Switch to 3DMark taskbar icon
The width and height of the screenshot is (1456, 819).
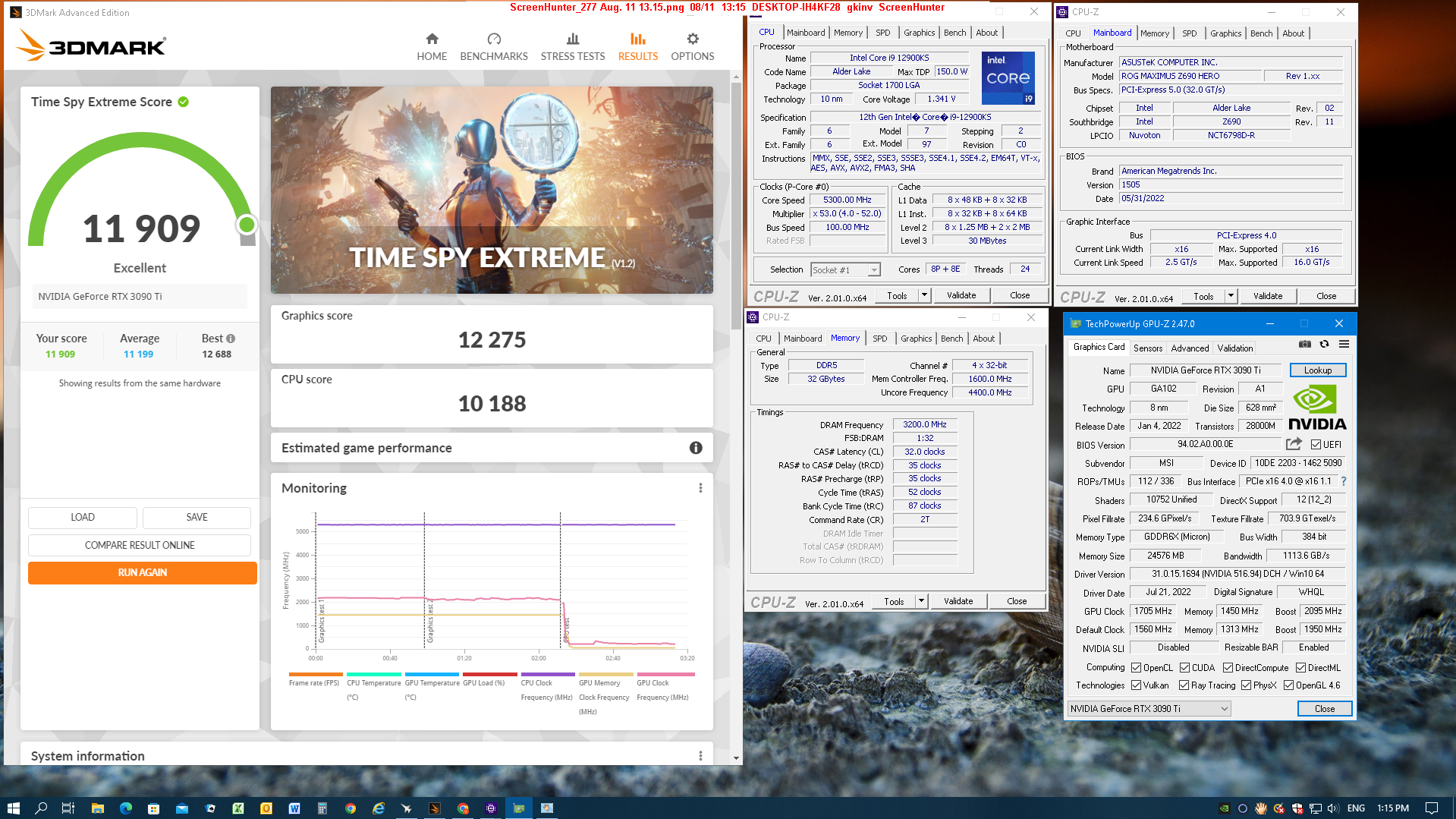coord(435,808)
